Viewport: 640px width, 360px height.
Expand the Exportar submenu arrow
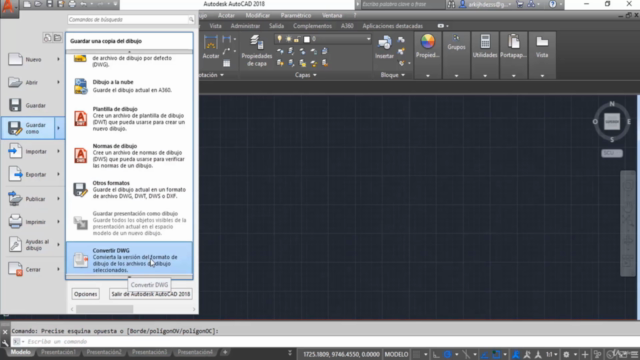click(58, 174)
